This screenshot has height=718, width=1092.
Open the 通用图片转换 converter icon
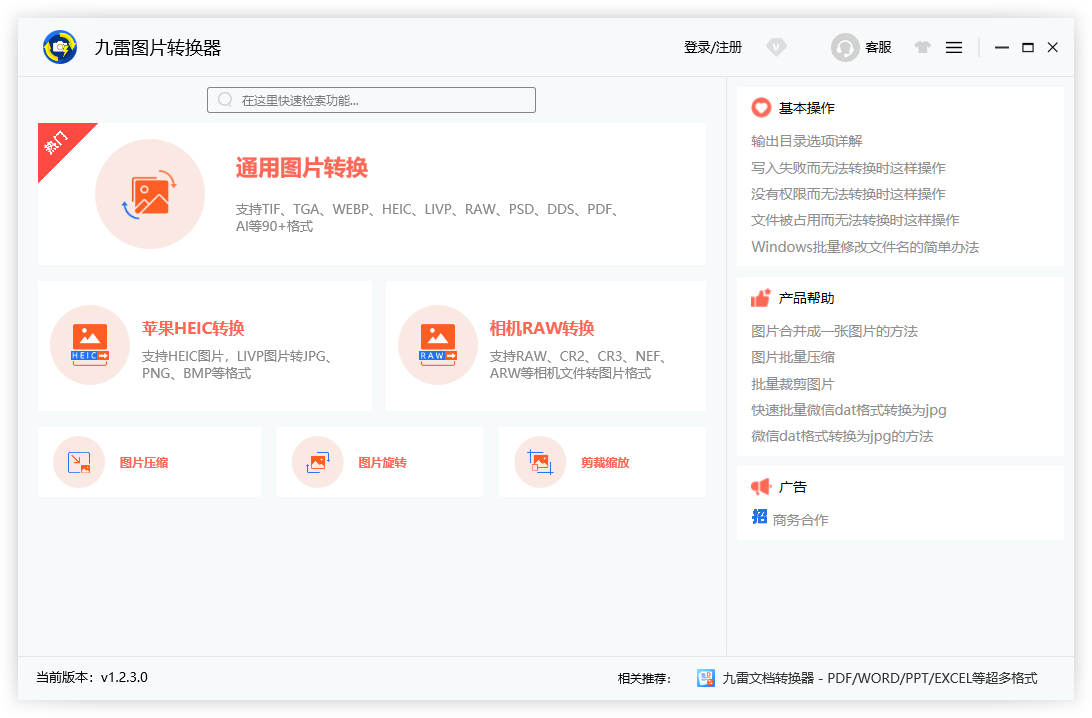tap(150, 194)
